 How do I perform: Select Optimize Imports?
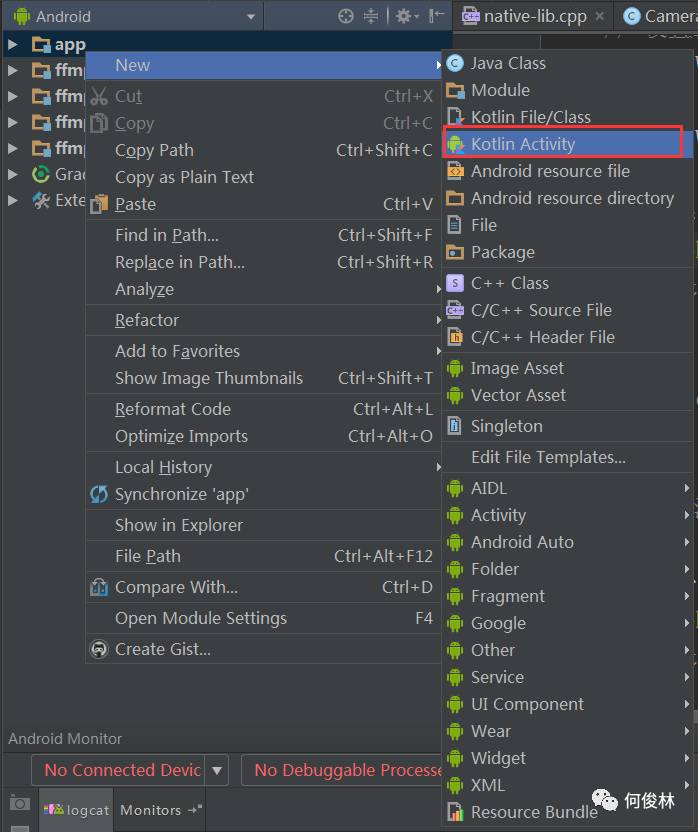coord(264,436)
